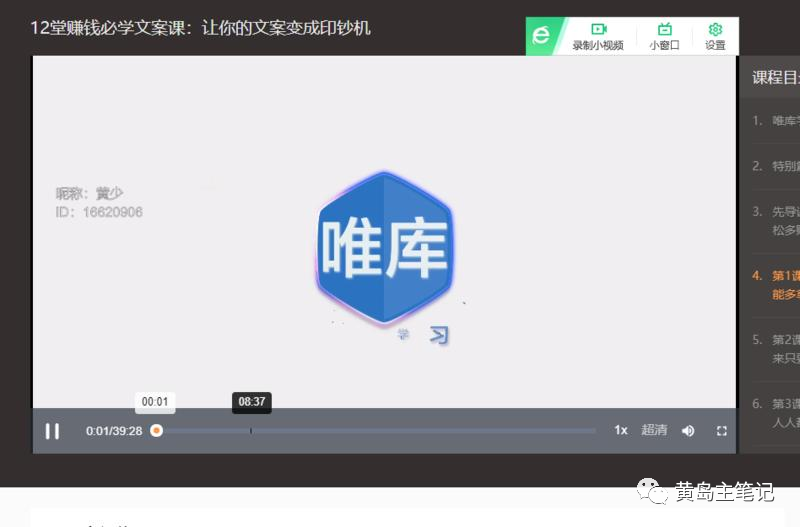Click the 录制小视频 record video button
This screenshot has height=527, width=800.
(x=598, y=36)
